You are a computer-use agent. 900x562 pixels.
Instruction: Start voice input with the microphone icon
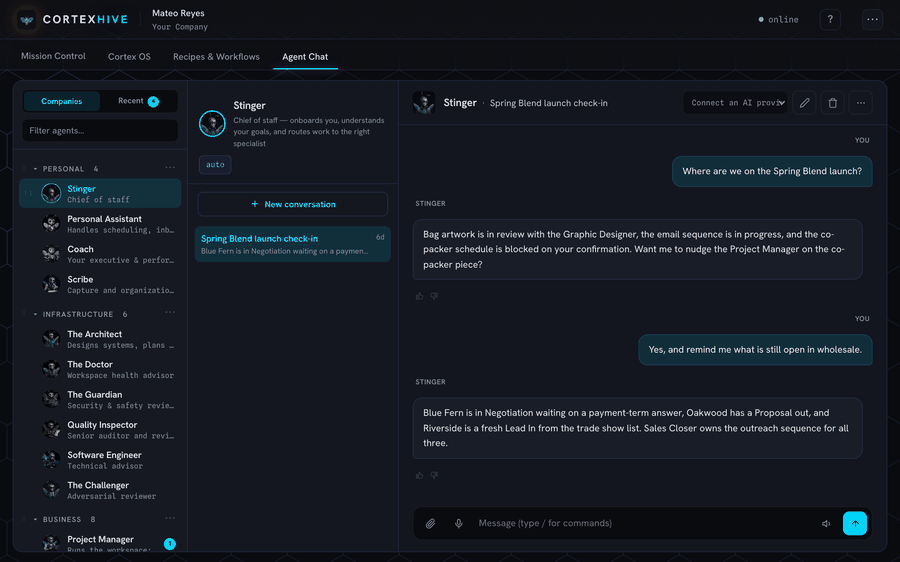[458, 524]
